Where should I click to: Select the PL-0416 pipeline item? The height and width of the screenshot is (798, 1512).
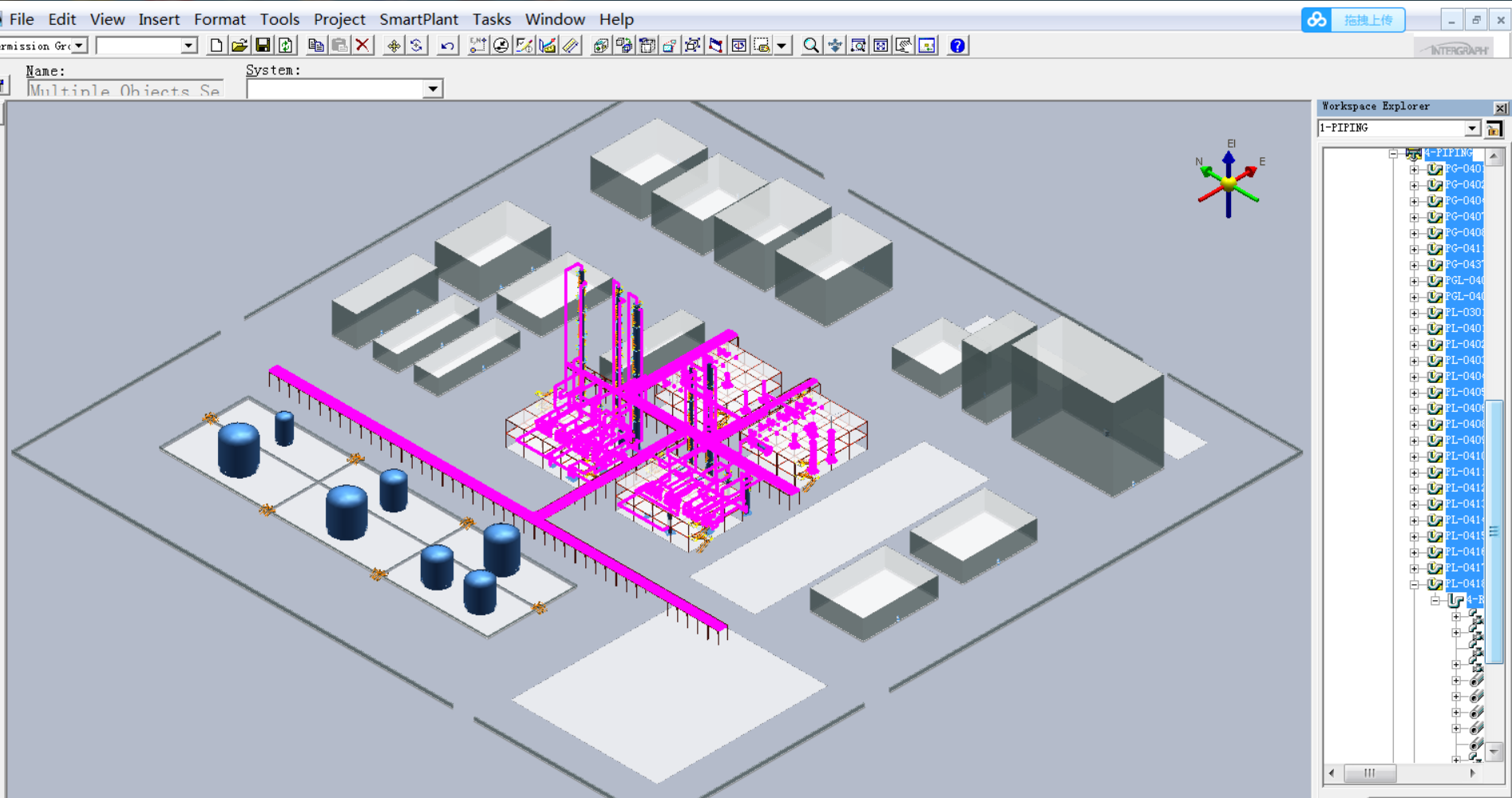point(1464,552)
